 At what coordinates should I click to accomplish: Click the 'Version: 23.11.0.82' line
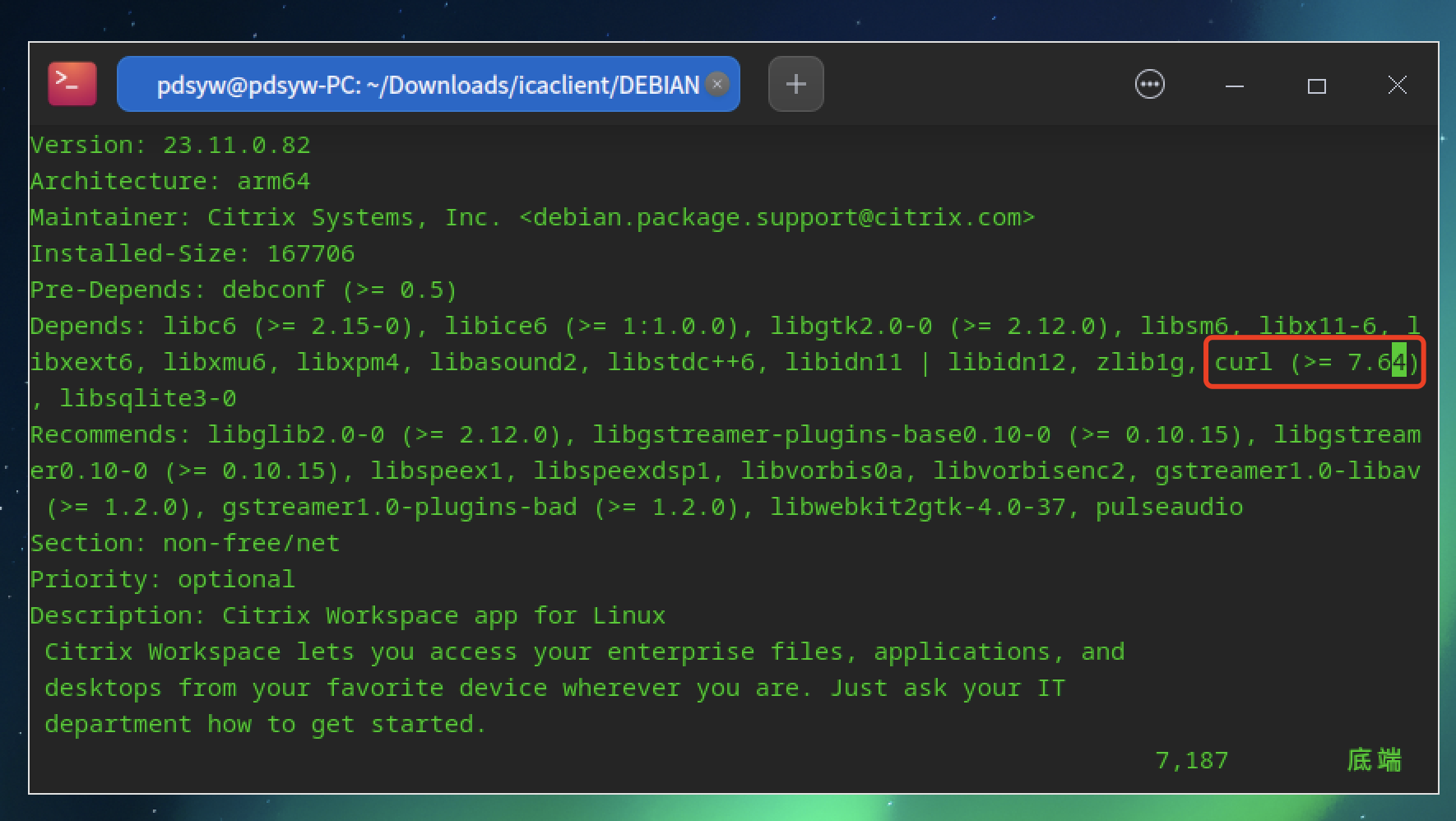tap(170, 146)
